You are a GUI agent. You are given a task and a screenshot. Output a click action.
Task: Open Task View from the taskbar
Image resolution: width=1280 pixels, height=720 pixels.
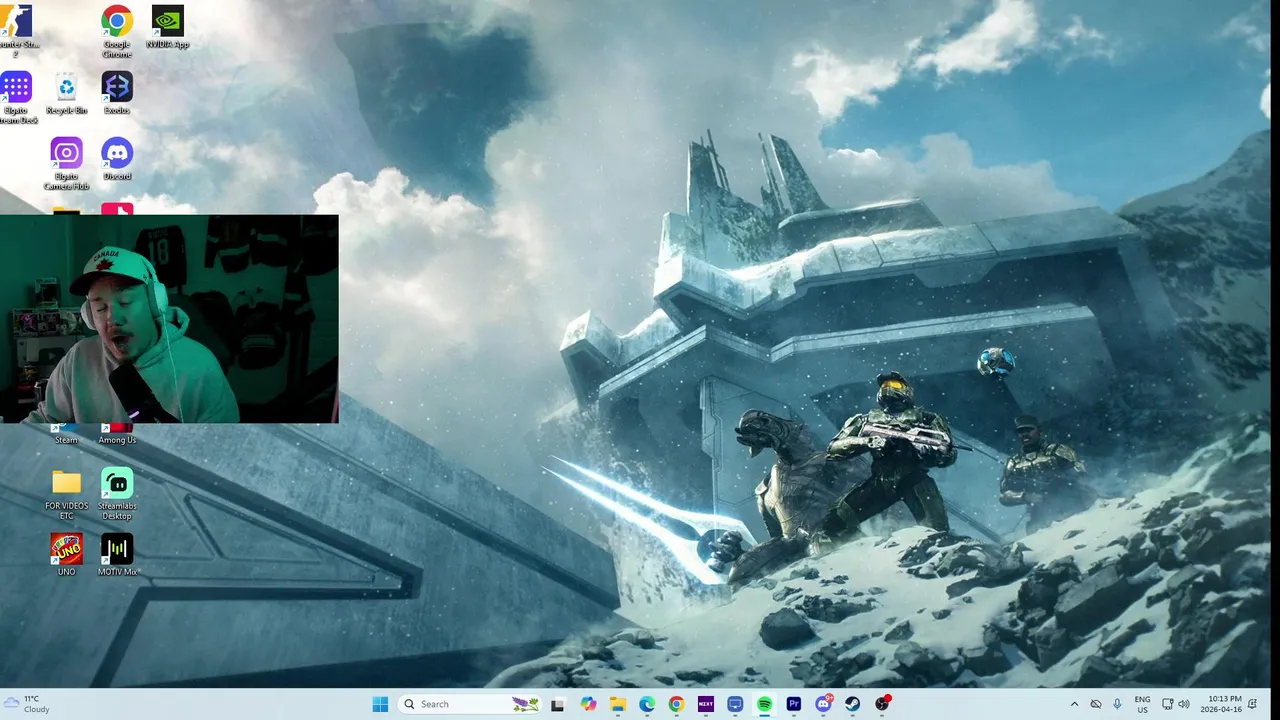[x=558, y=704]
